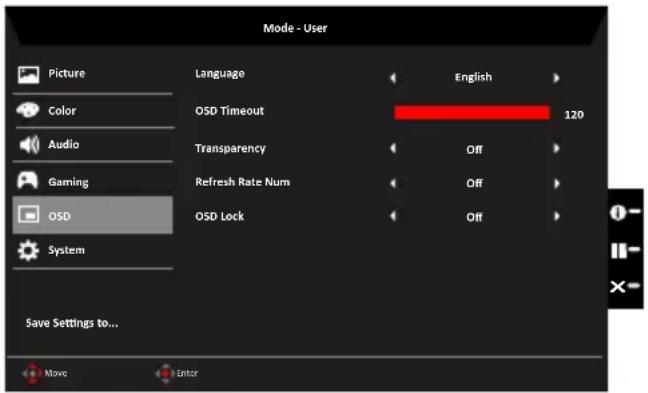Screen dimensions: 648x393
Task: Open the System menu
Action: point(93,250)
